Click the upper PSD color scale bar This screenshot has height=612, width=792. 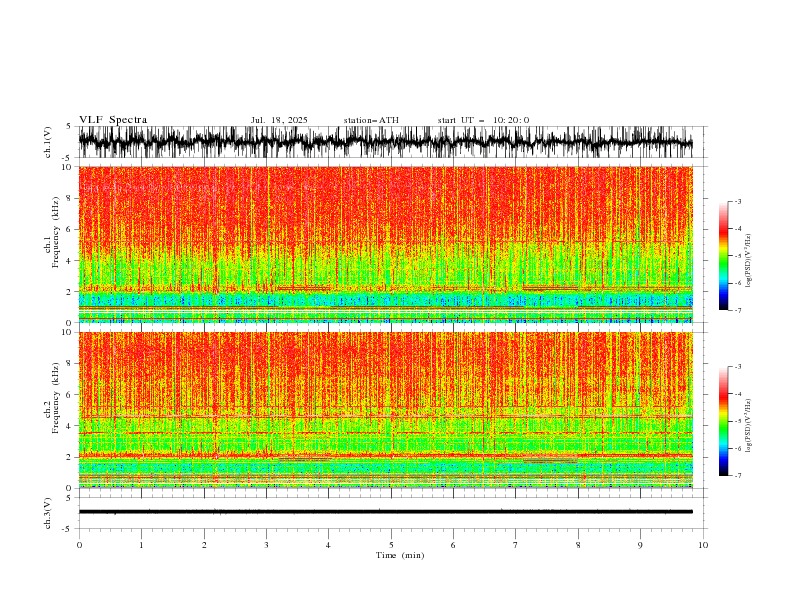pyautogui.click(x=723, y=256)
